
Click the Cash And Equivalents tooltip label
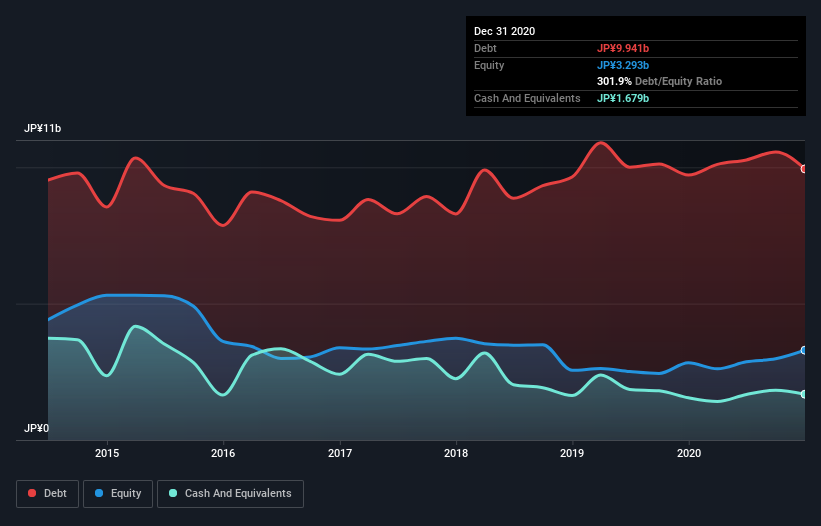527,98
